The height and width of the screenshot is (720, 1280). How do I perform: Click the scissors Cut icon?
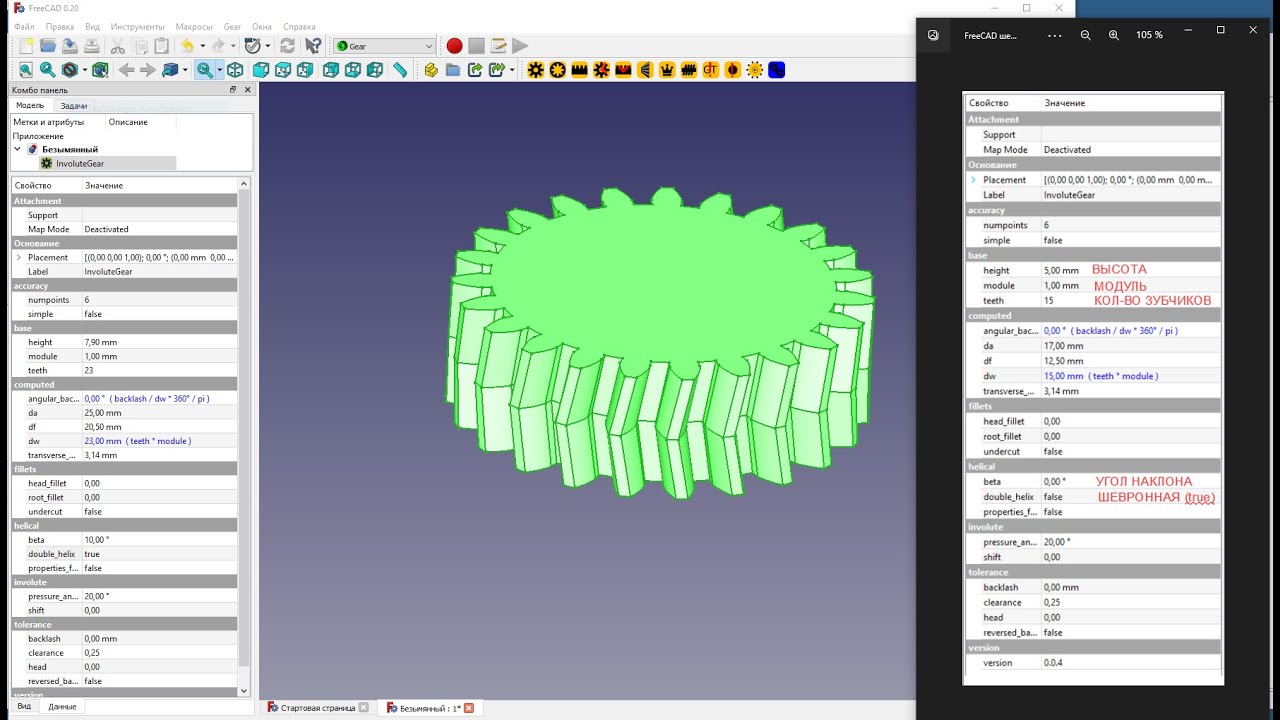click(118, 46)
